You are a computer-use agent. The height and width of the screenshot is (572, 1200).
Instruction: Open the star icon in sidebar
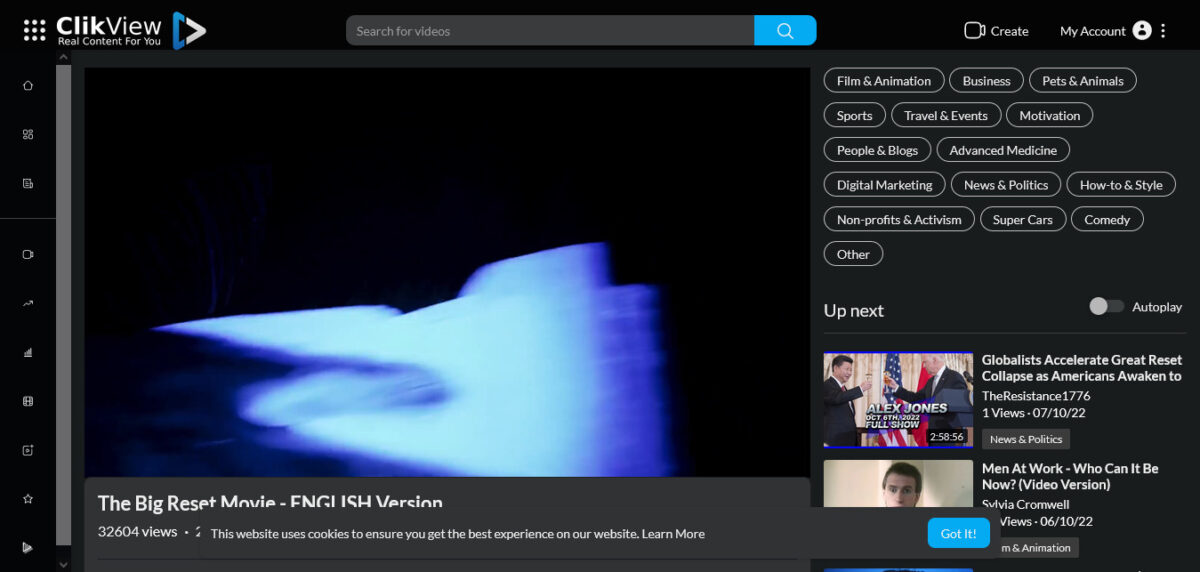(x=28, y=498)
